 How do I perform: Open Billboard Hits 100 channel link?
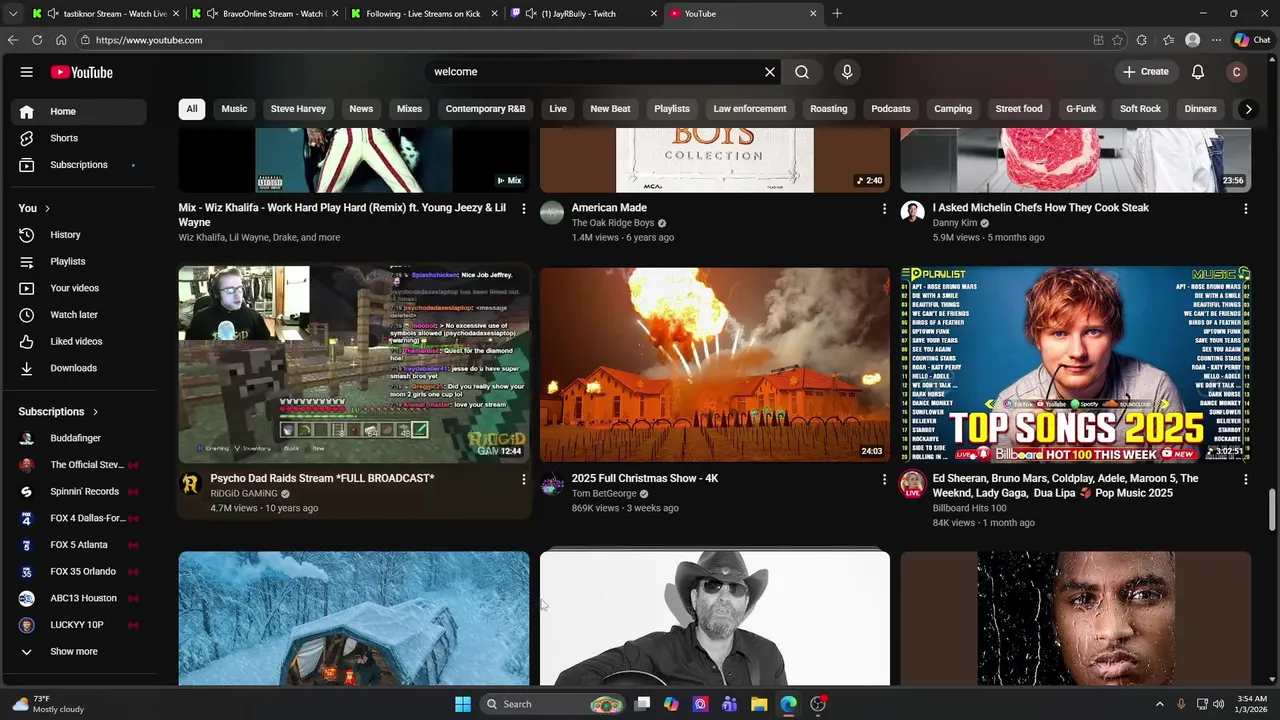970,508
